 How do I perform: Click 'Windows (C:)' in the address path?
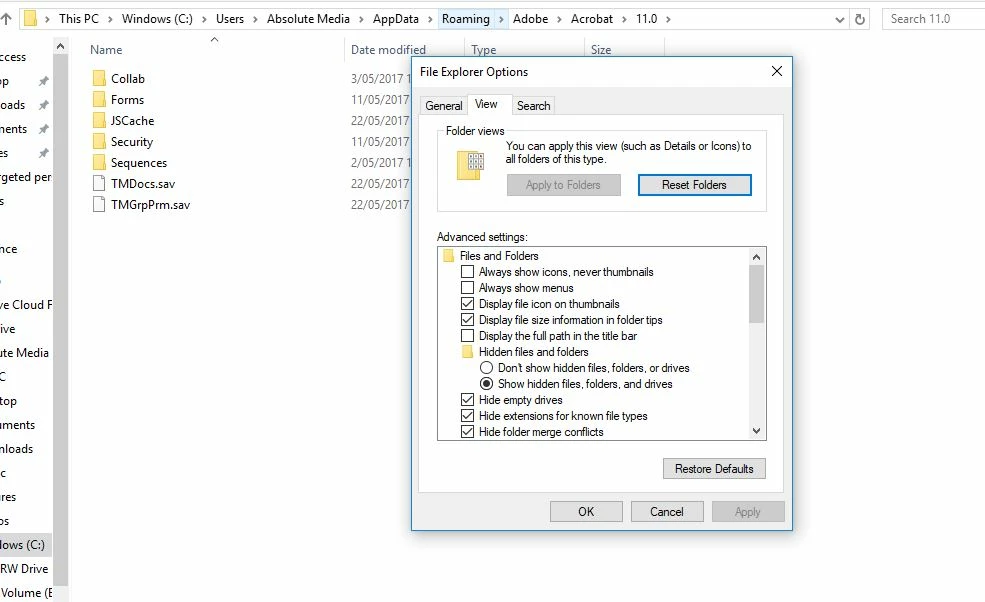[x=157, y=19]
